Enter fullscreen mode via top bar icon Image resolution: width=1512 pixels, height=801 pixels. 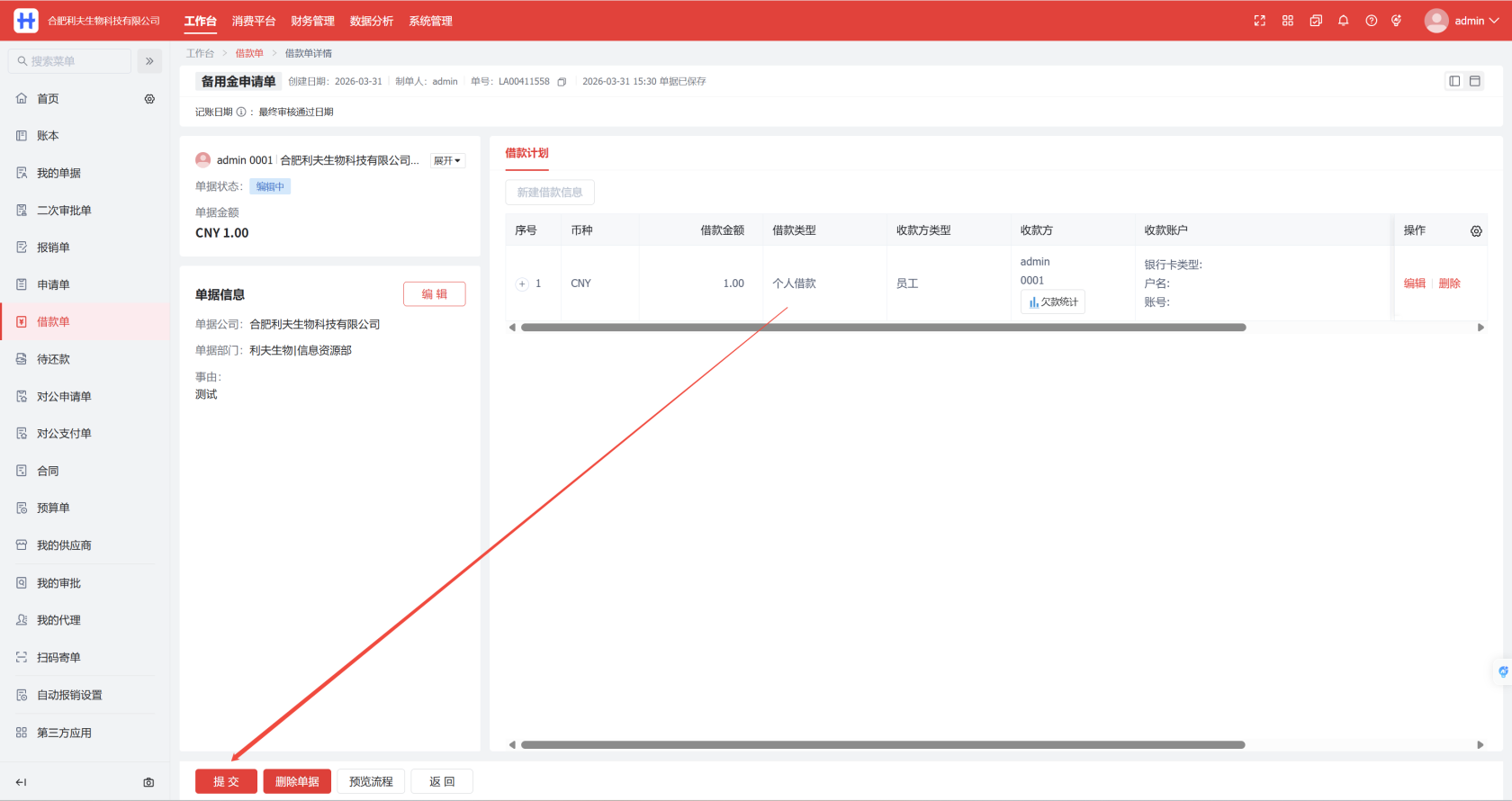tap(1260, 21)
